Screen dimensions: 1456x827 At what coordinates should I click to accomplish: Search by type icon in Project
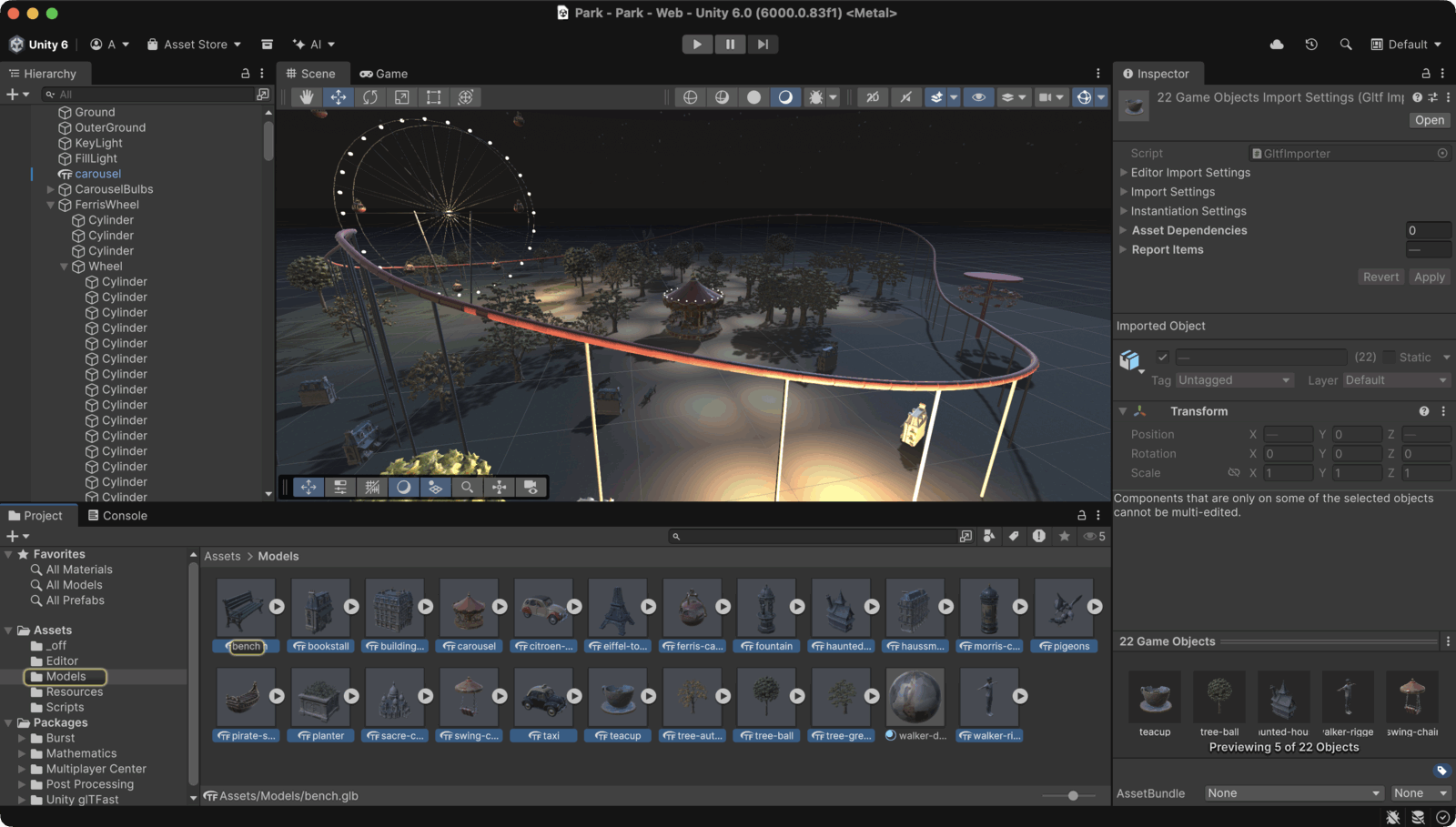[989, 536]
